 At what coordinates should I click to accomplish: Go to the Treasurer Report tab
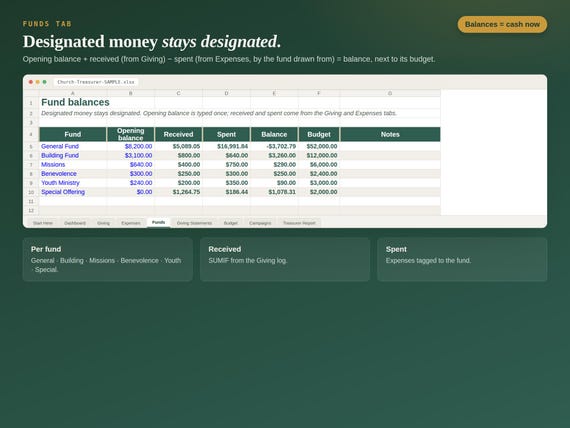pyautogui.click(x=299, y=223)
